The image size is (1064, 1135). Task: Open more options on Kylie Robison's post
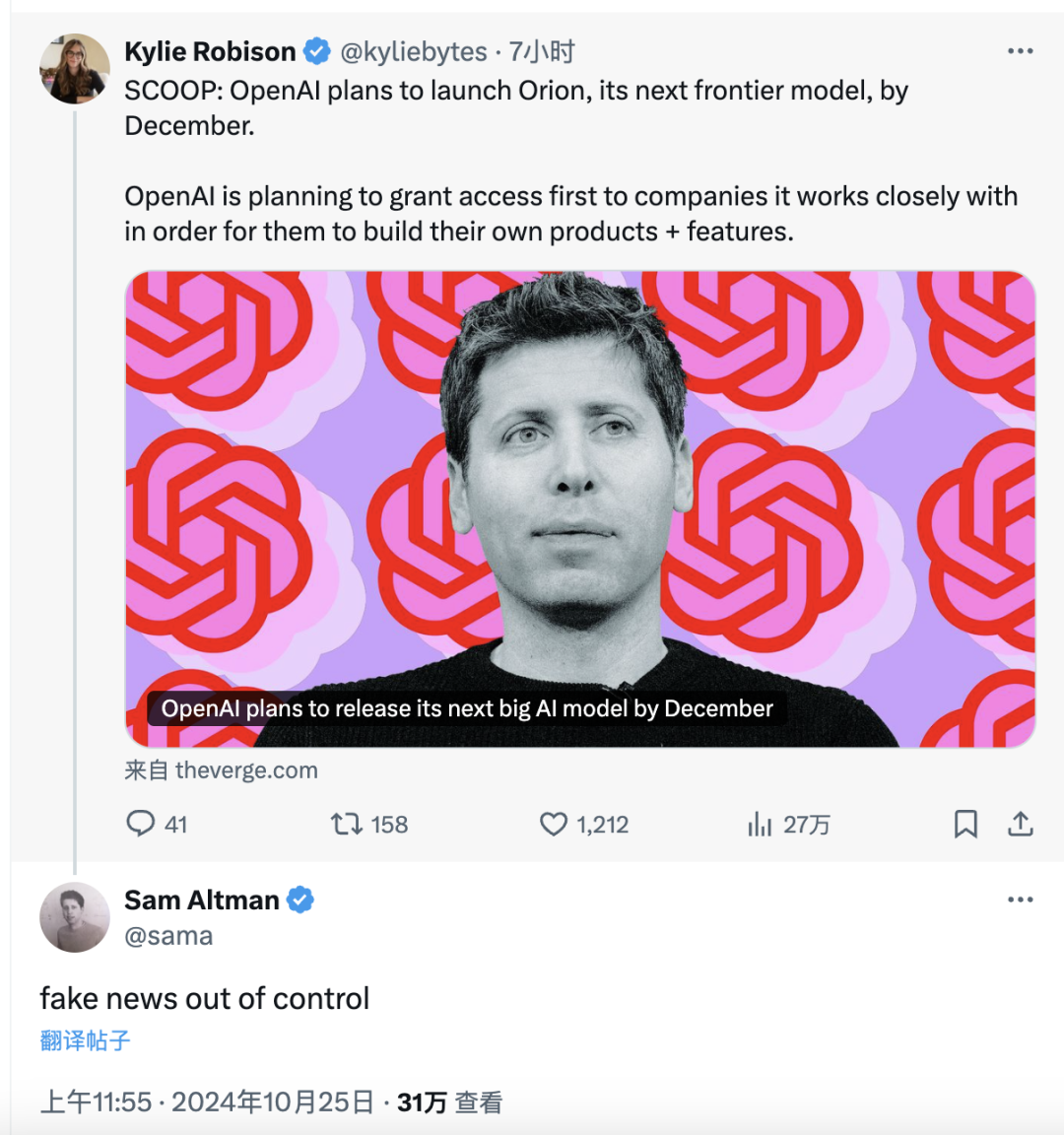pyautogui.click(x=1021, y=51)
